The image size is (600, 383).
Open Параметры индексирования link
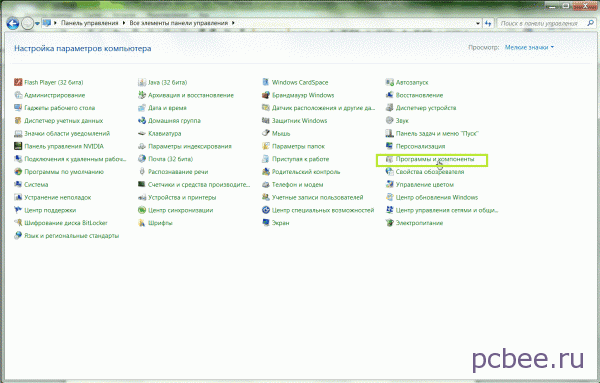[190, 146]
